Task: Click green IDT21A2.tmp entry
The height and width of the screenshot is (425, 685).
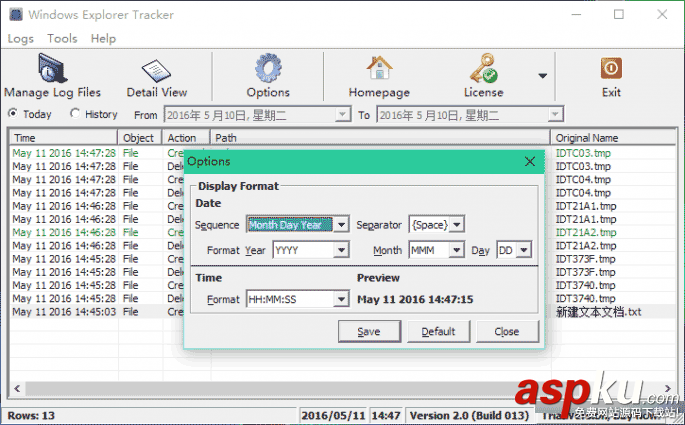Action: [585, 232]
